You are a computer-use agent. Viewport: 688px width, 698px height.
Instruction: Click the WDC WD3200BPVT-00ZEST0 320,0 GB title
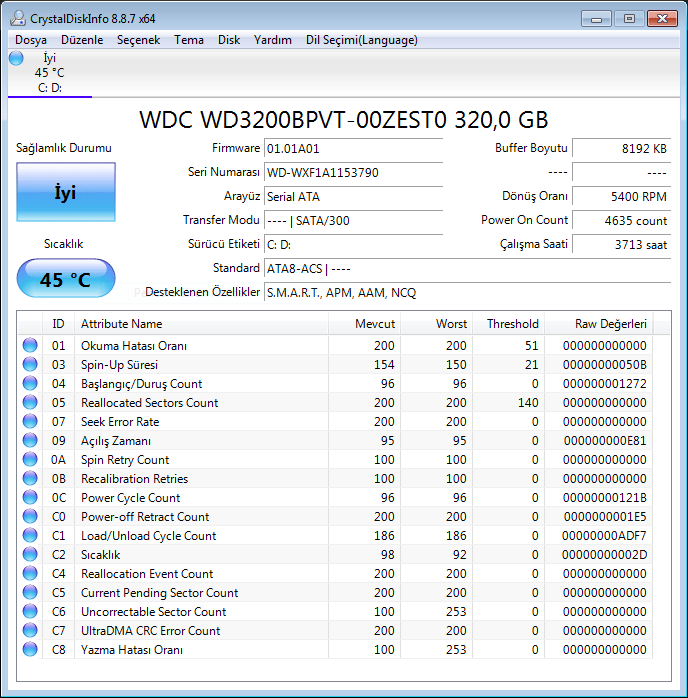point(344,119)
